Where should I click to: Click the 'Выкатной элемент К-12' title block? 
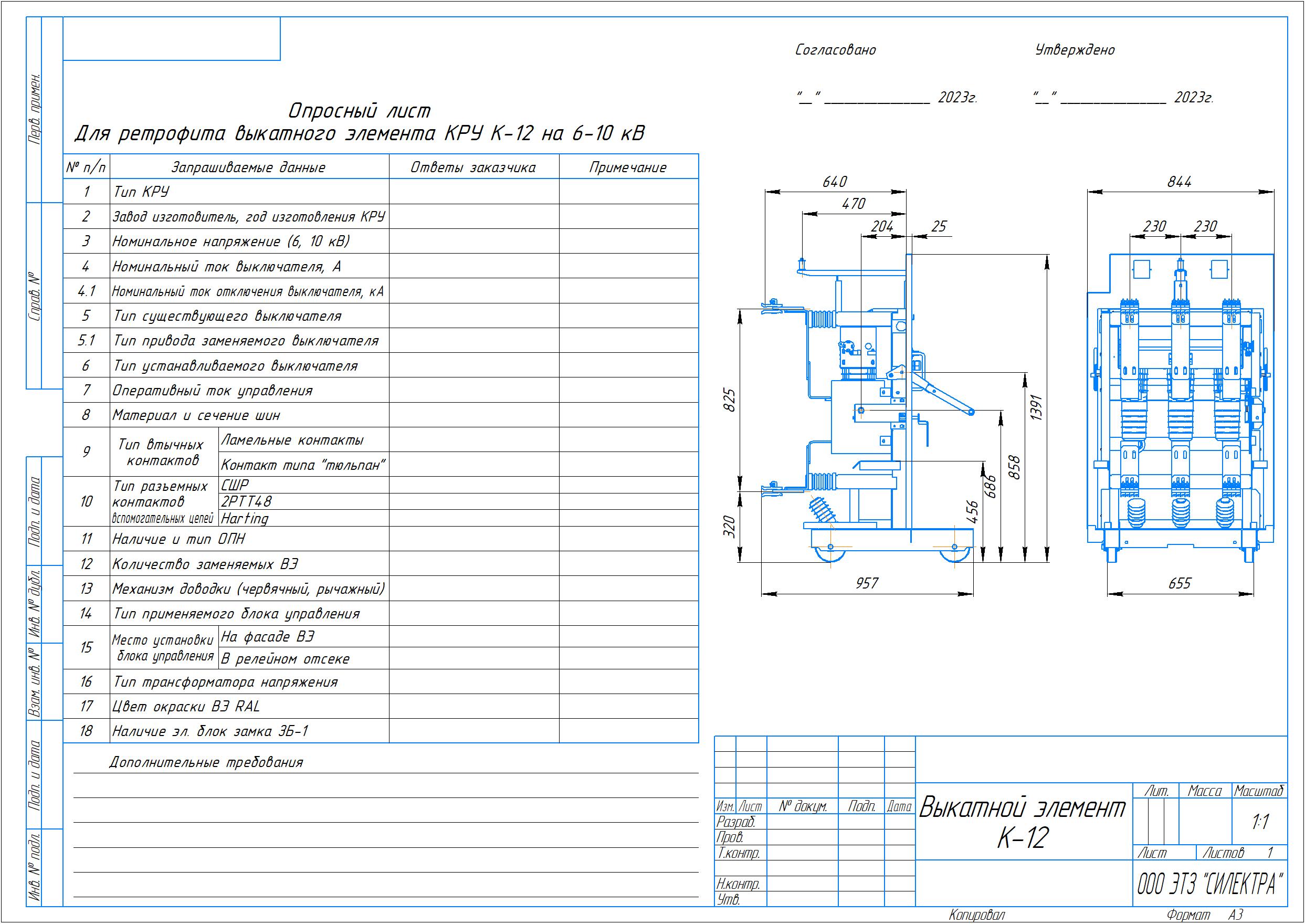[x=1023, y=822]
